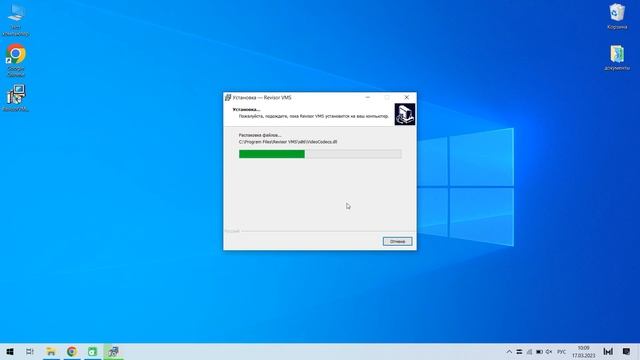The image size is (640, 360).
Task: Select the videoCodecs.dll file path text
Action: (288, 142)
